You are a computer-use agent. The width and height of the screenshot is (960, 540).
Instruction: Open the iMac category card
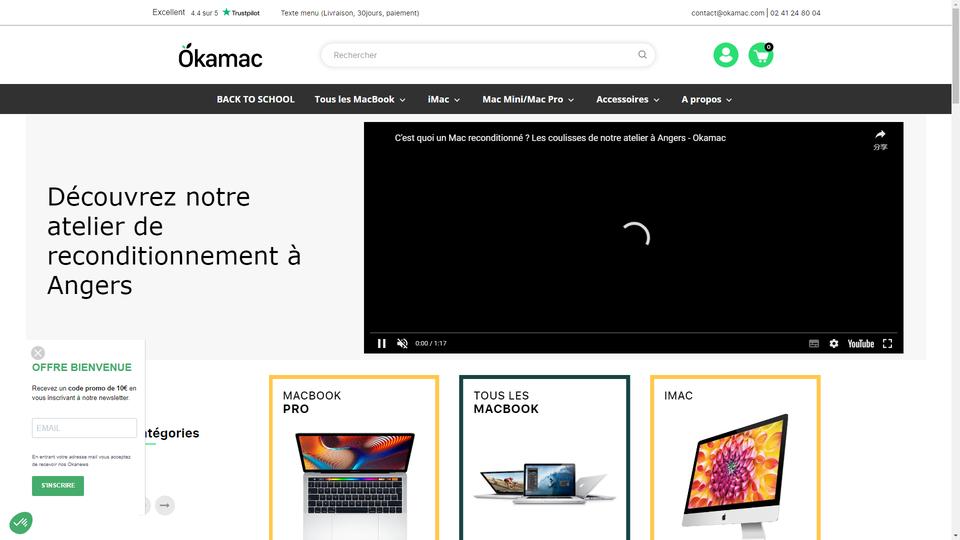click(735, 457)
